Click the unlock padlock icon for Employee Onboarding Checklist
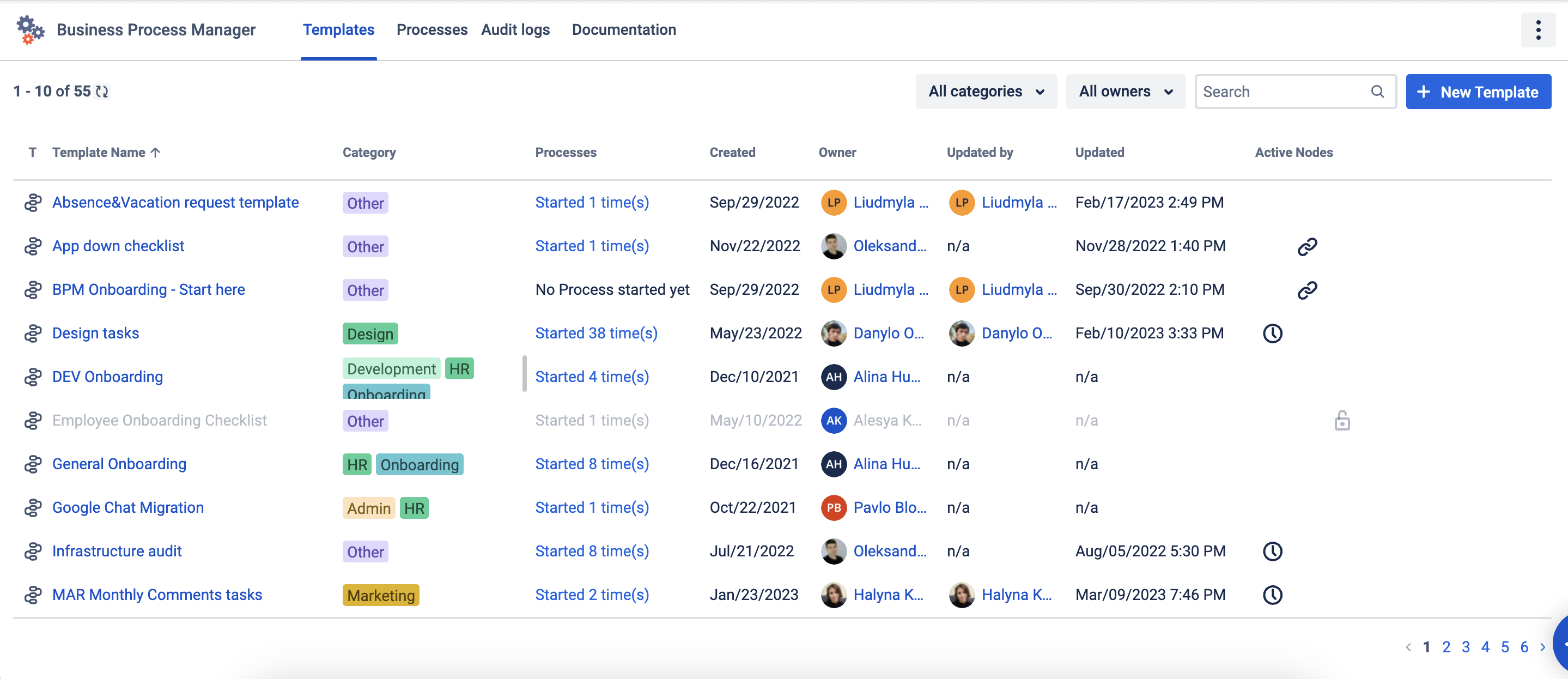The width and height of the screenshot is (1568, 679). point(1341,421)
